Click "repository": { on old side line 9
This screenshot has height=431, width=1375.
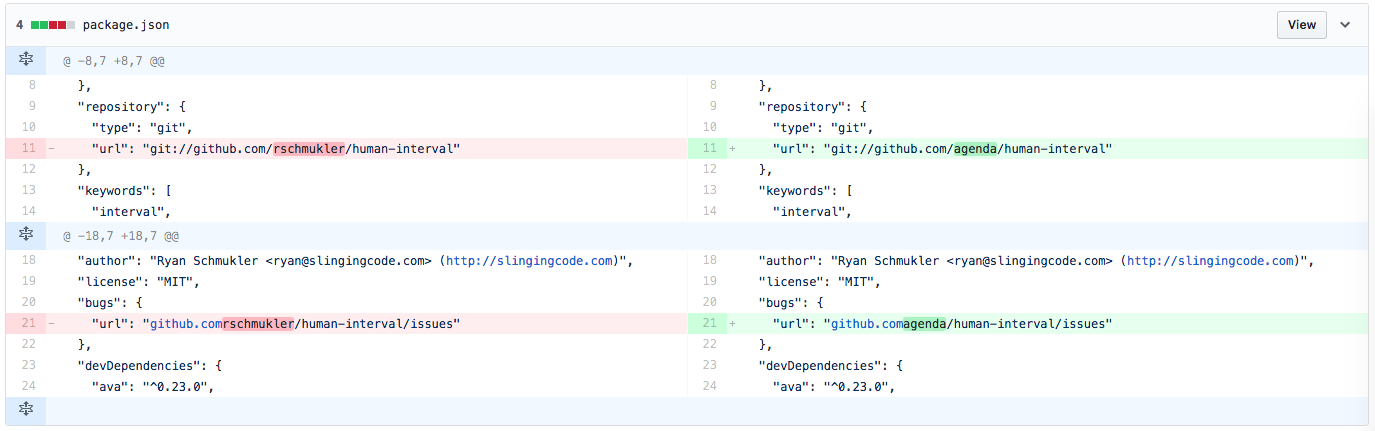click(131, 106)
